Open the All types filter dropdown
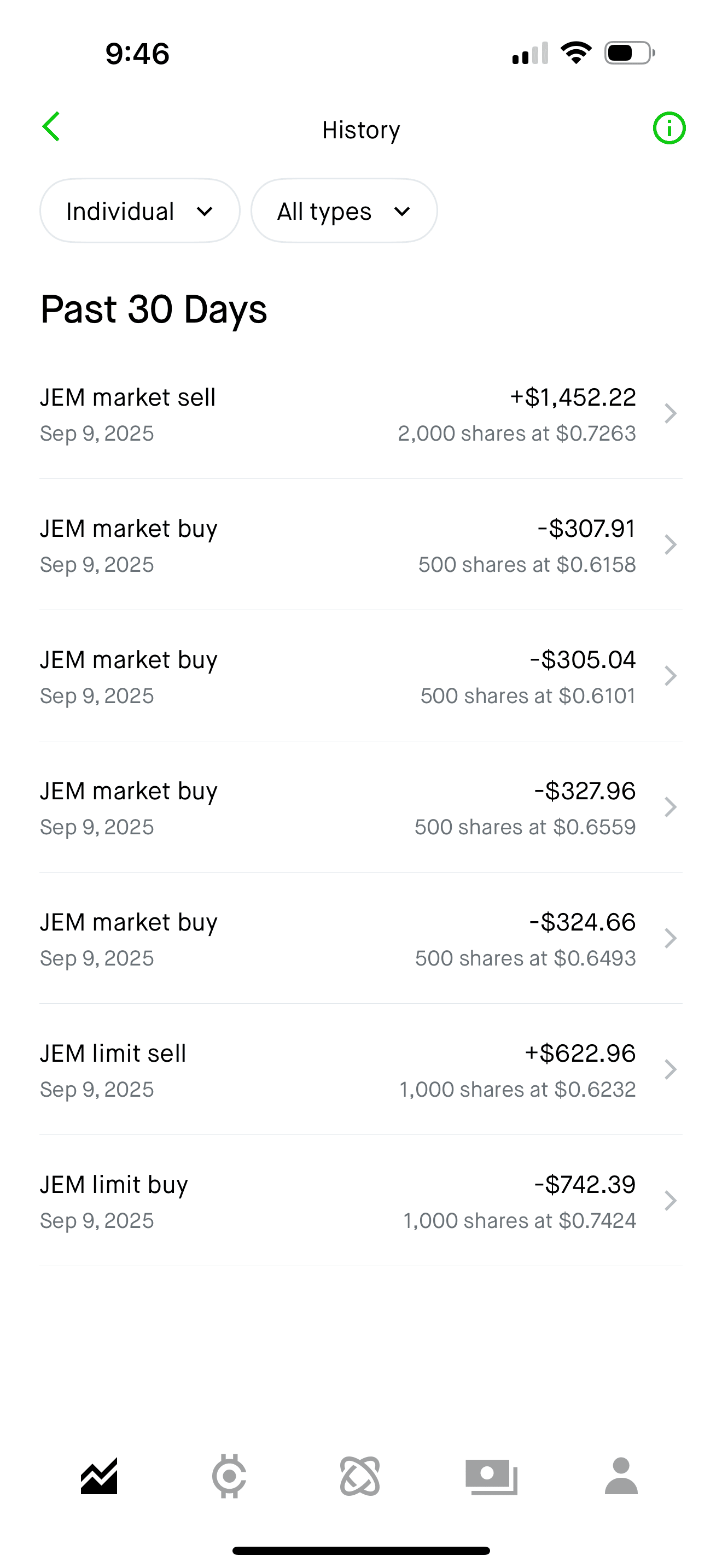 344,211
